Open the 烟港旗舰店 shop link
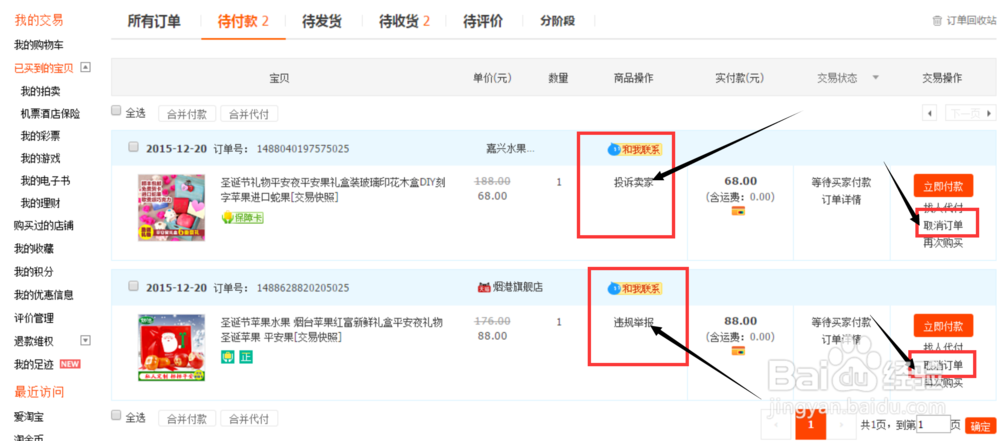This screenshot has height=441, width=1000. tap(518, 288)
